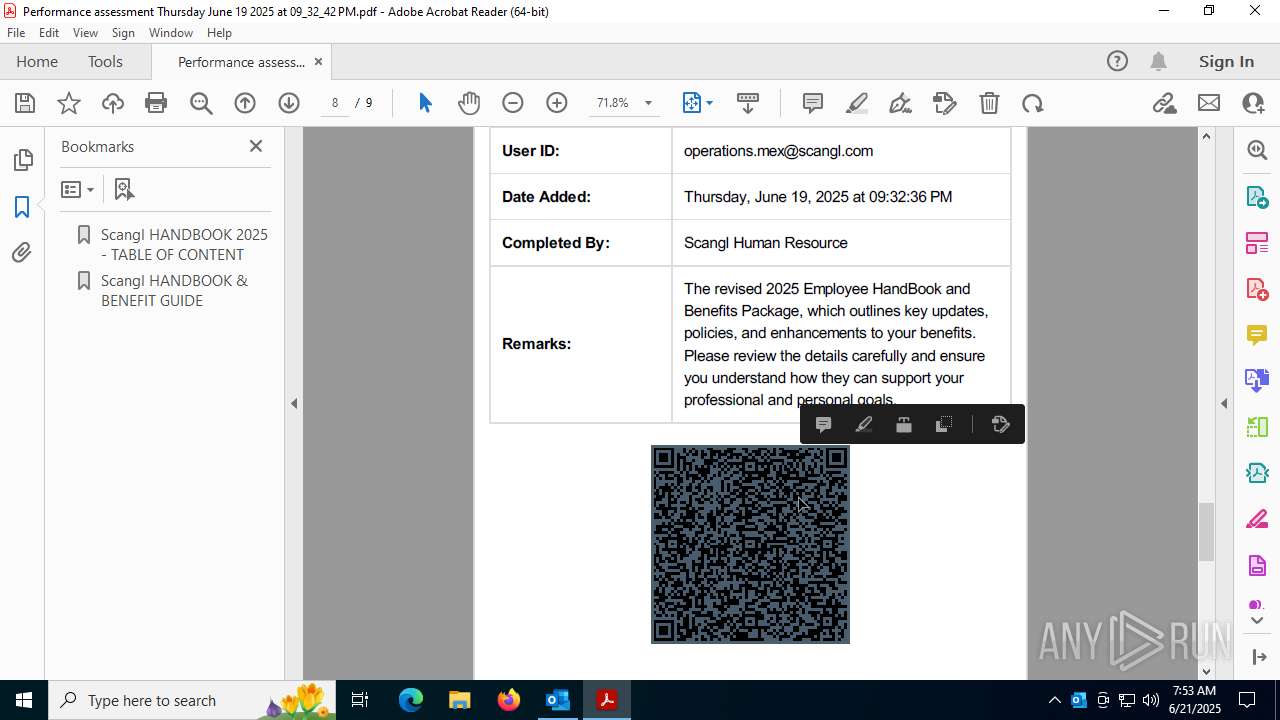The image size is (1280, 720).
Task: Highlight selection from floating toolbar
Action: click(x=864, y=425)
